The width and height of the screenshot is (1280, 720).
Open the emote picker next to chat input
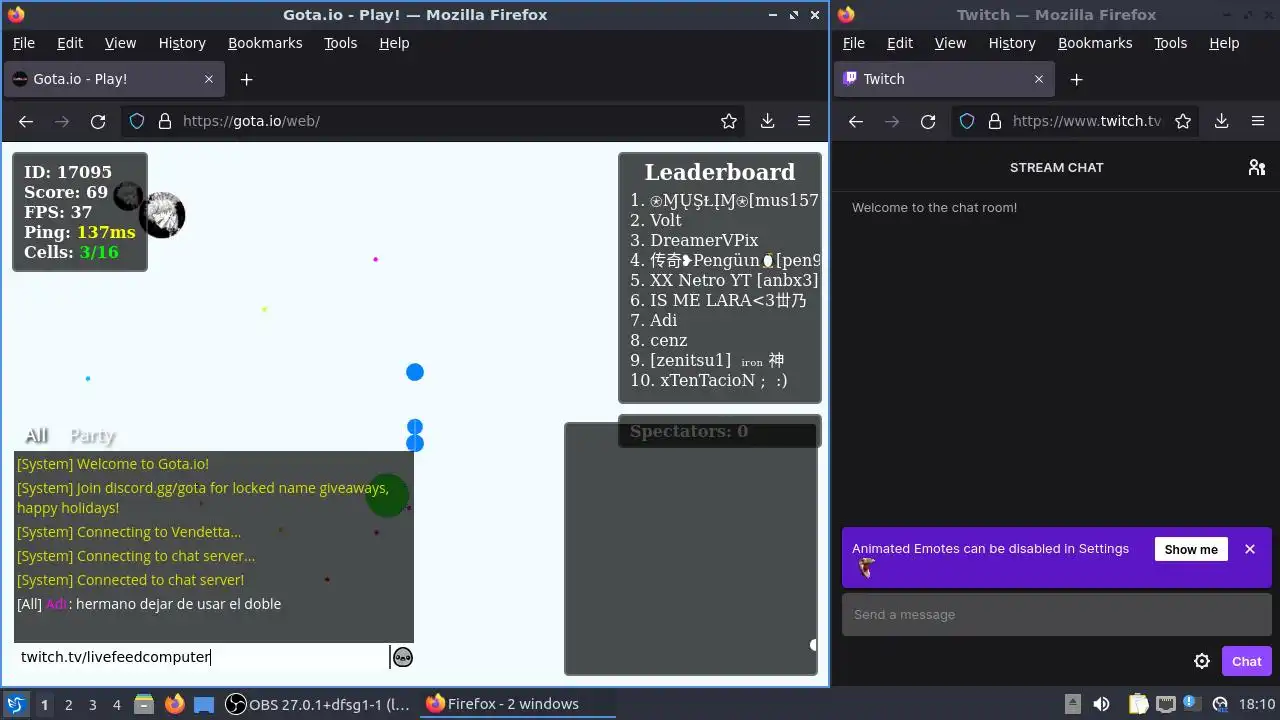(x=402, y=657)
